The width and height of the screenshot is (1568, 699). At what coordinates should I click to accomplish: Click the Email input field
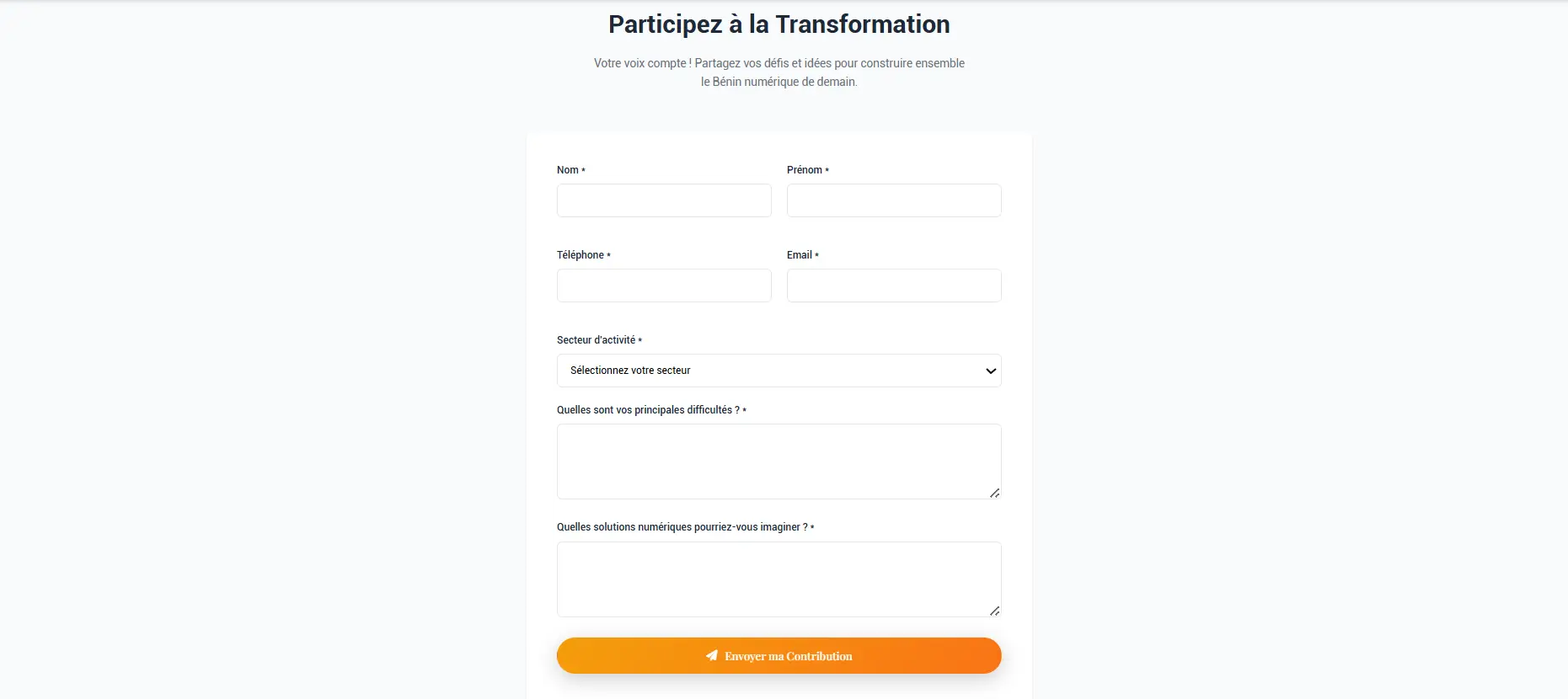click(x=894, y=285)
